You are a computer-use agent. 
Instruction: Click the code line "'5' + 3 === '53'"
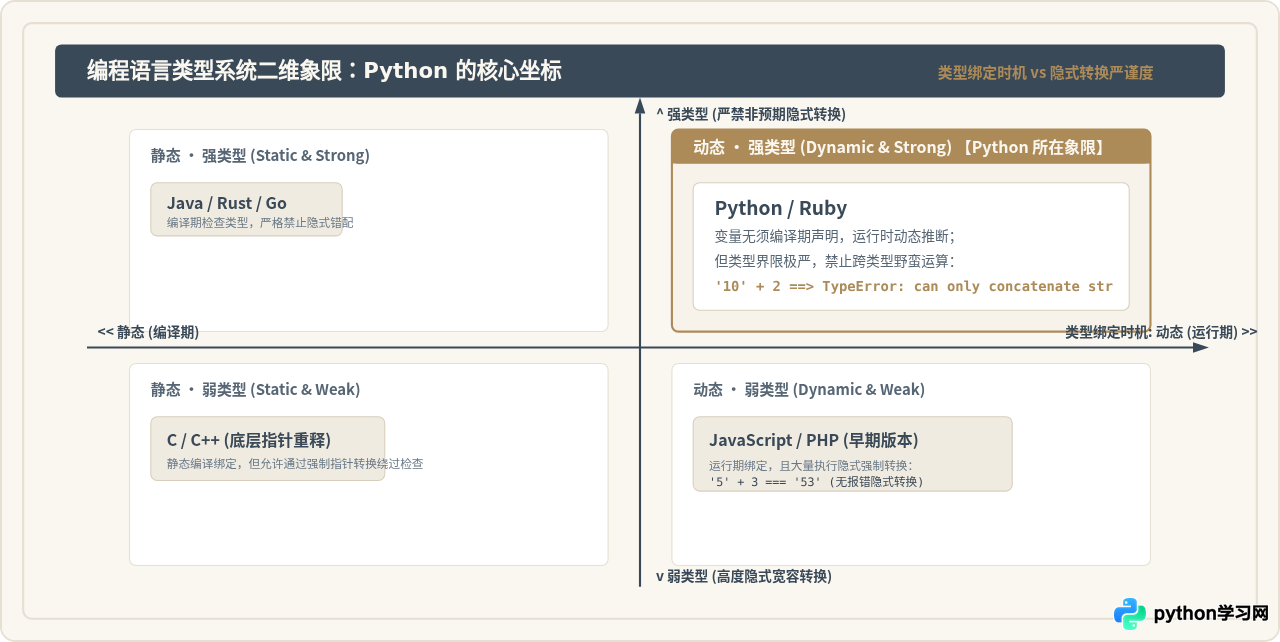pyautogui.click(x=816, y=481)
